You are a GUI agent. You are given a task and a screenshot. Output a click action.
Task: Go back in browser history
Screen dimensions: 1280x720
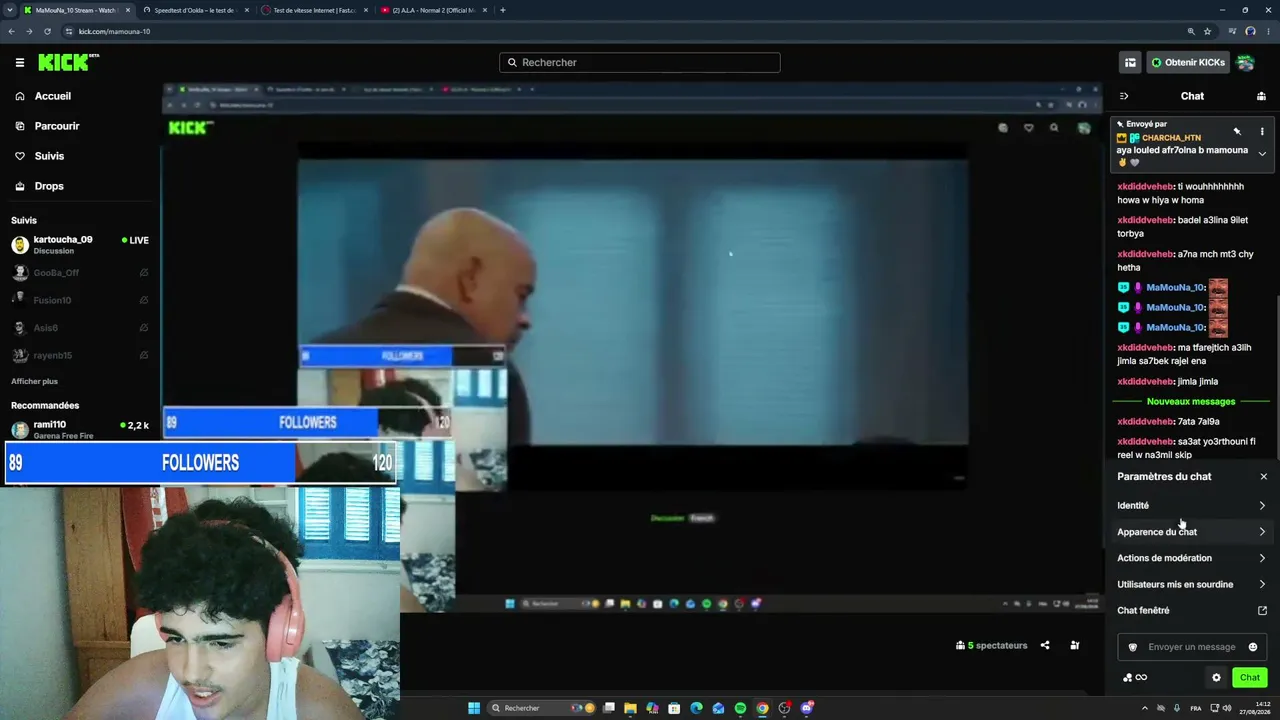(11, 31)
